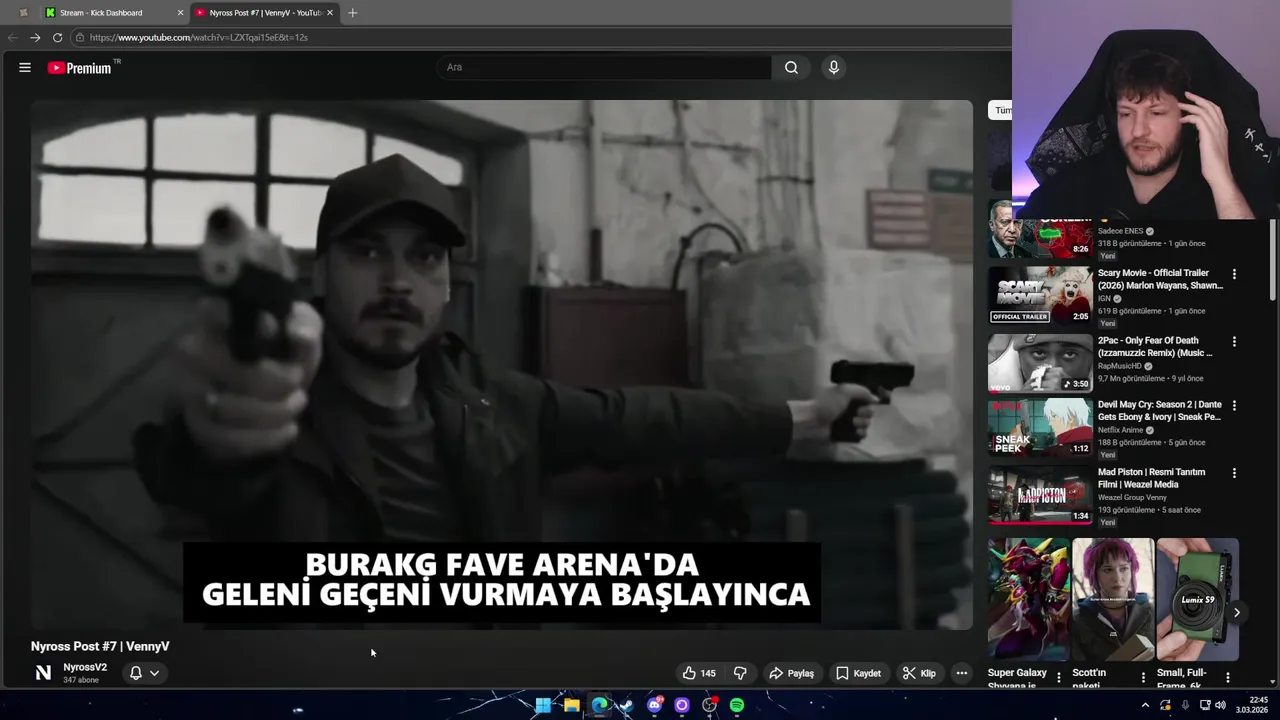
Task: Open NyrossV2 channel avatar
Action: 43,673
